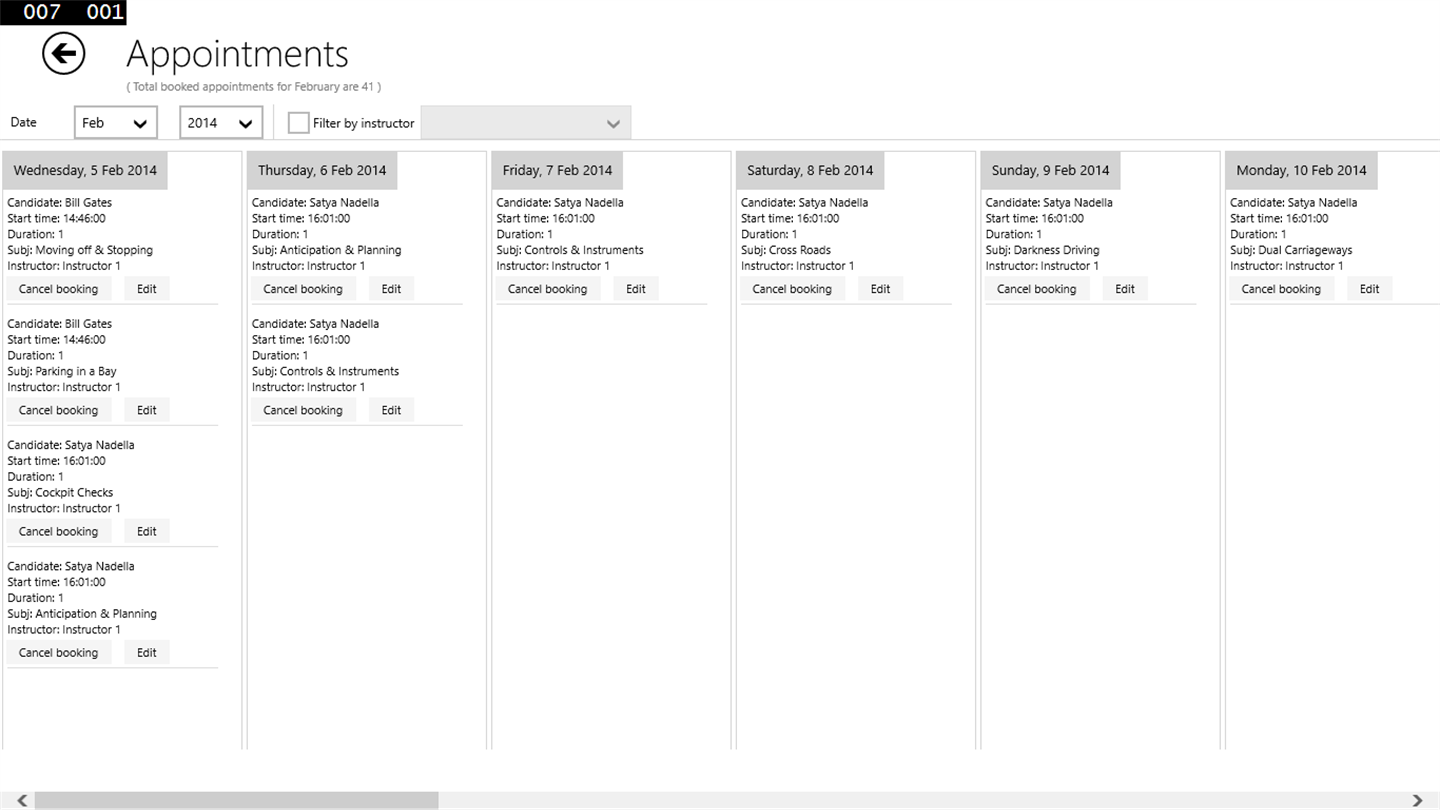Select the Friday, 7 Feb 2014 header
The width and height of the screenshot is (1440, 810).
[x=557, y=170]
